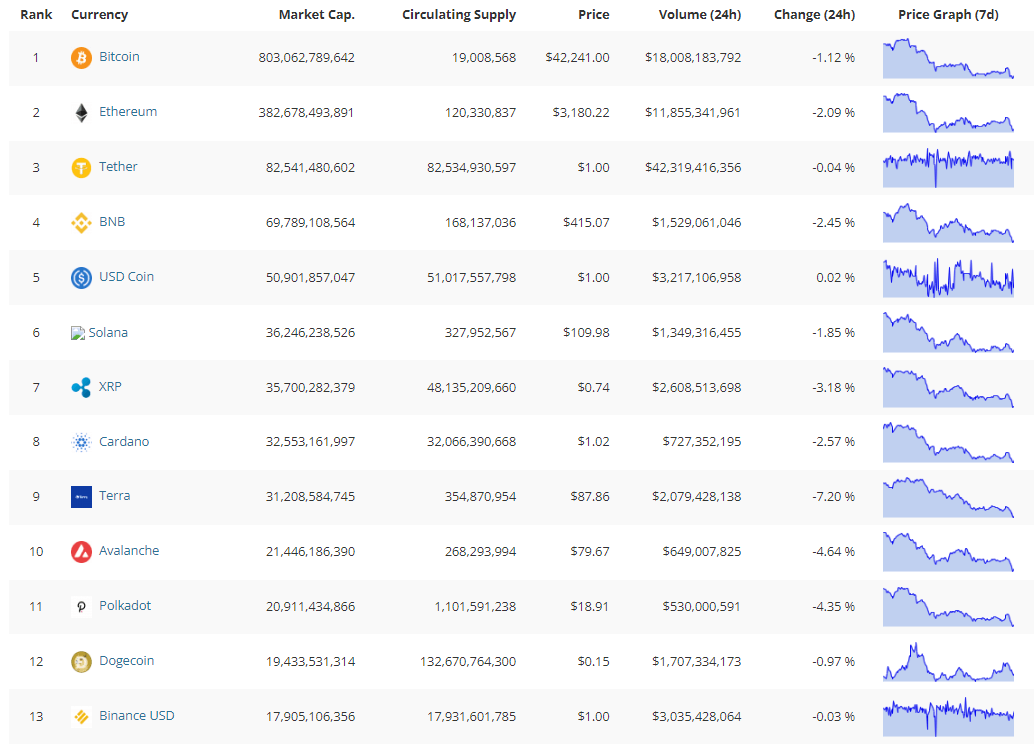1034x751 pixels.
Task: Click the Binance USD logo icon
Action: click(81, 717)
